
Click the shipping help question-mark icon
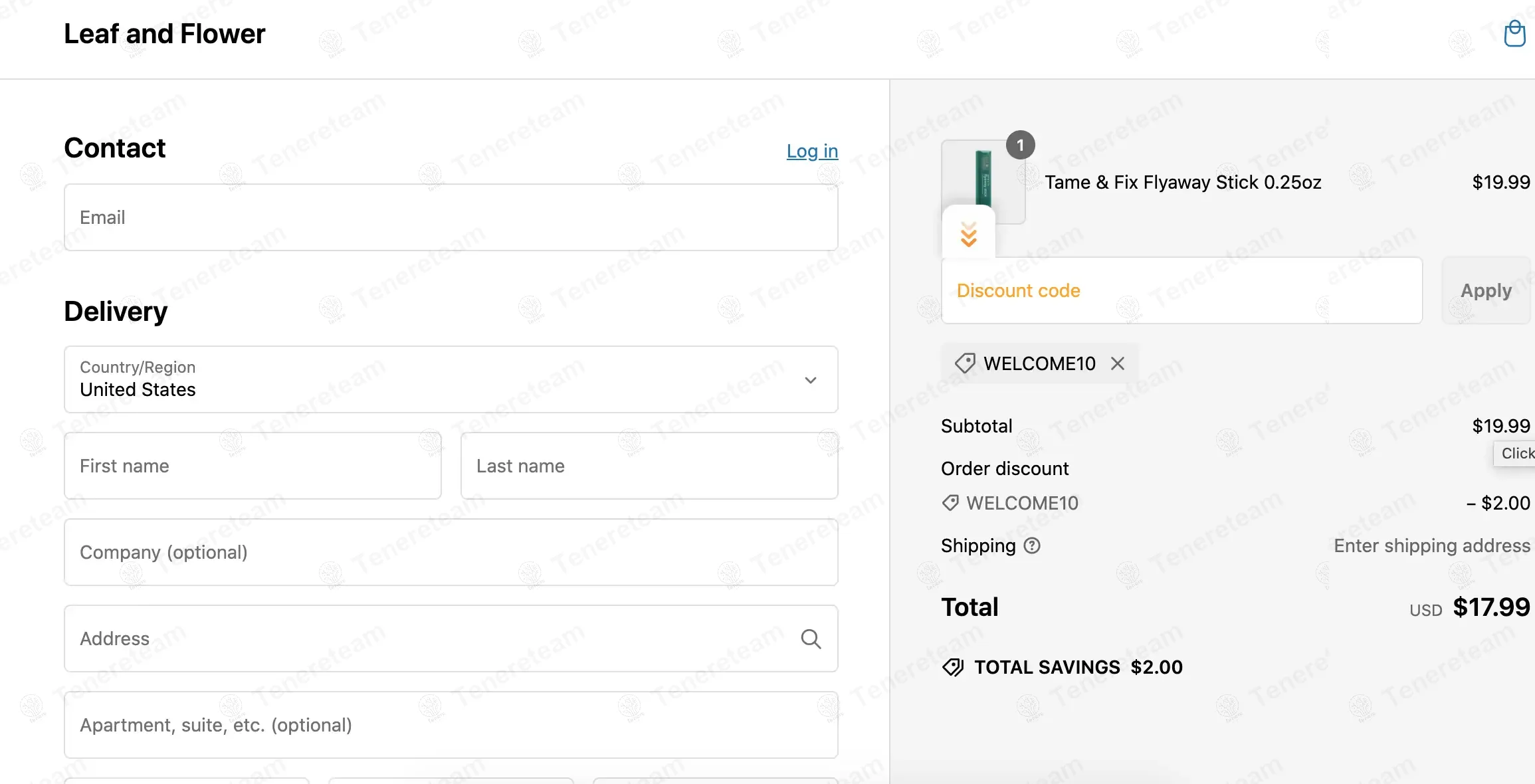pos(1032,545)
